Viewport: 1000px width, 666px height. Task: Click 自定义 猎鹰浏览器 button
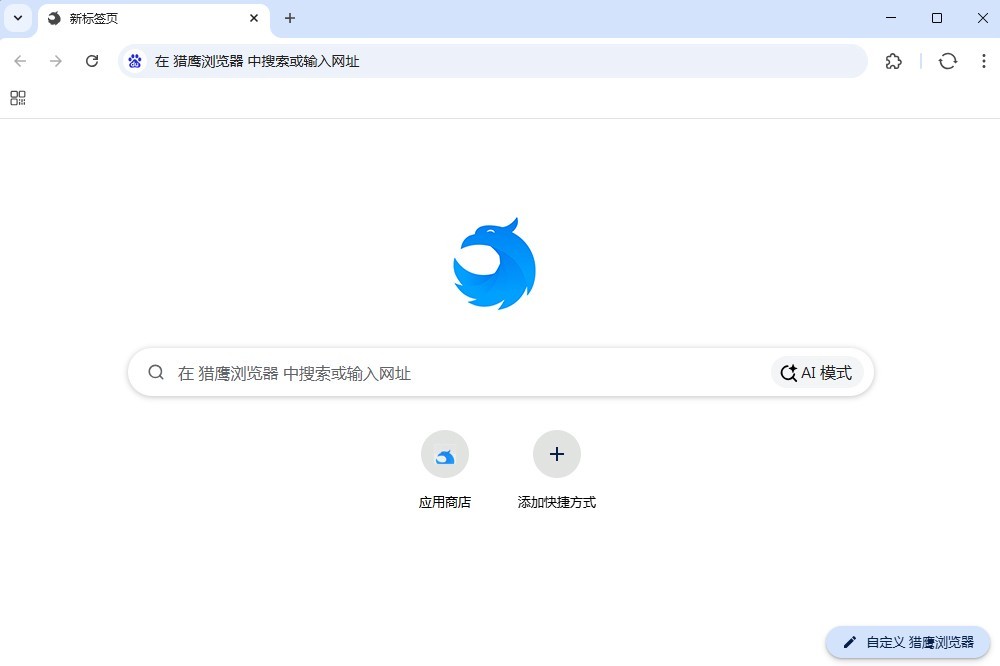coord(908,642)
